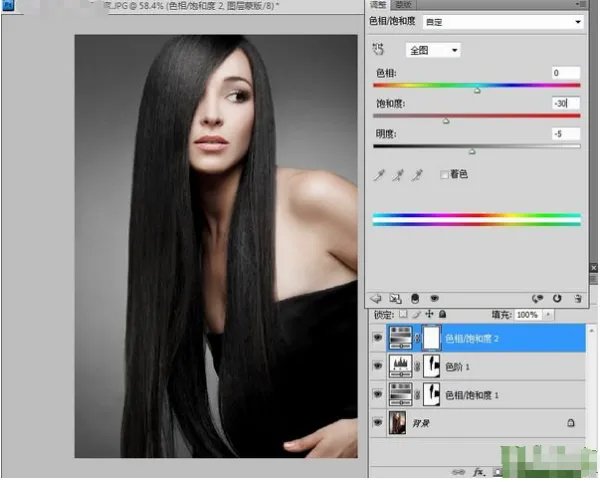Hide the 色相/饱和度 2 layer
Image resolution: width=600 pixels, height=482 pixels.
coord(377,339)
